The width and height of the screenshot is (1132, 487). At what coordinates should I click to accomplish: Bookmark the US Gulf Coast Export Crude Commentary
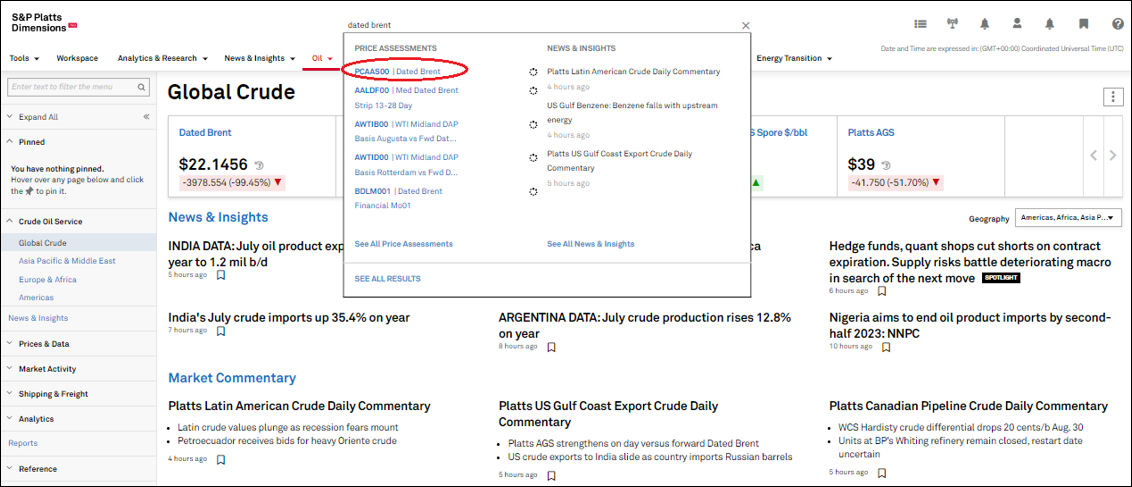pyautogui.click(x=552, y=475)
